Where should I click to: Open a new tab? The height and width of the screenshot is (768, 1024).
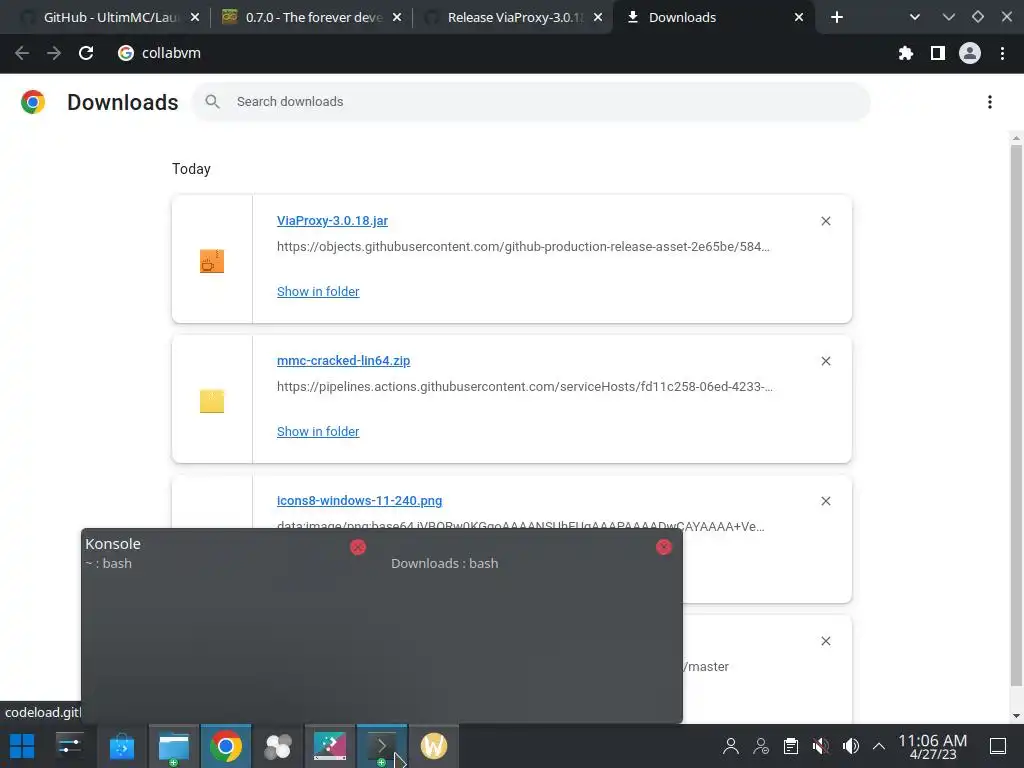[x=837, y=17]
